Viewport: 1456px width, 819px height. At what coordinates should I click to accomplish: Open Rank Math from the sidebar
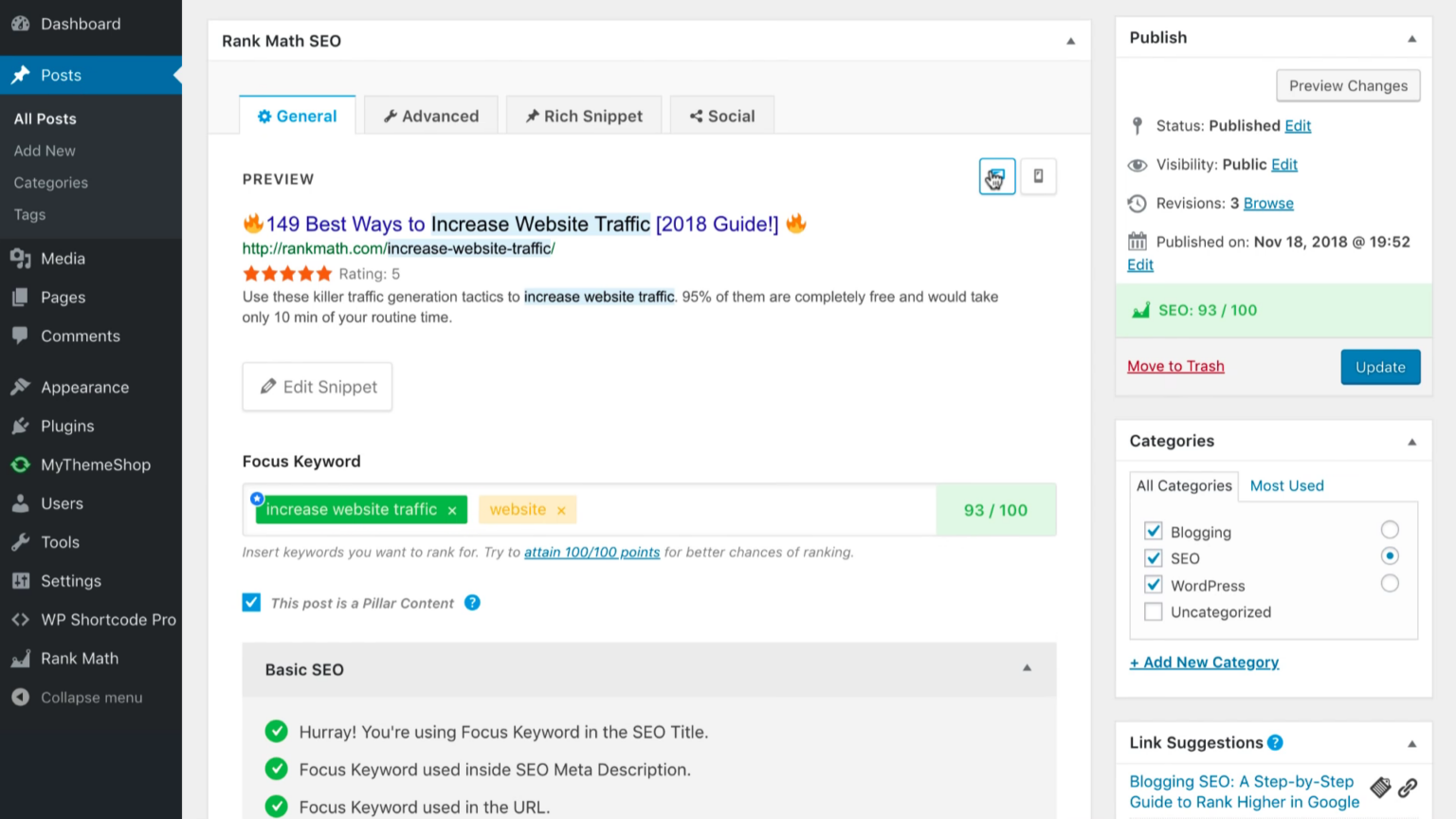(79, 658)
